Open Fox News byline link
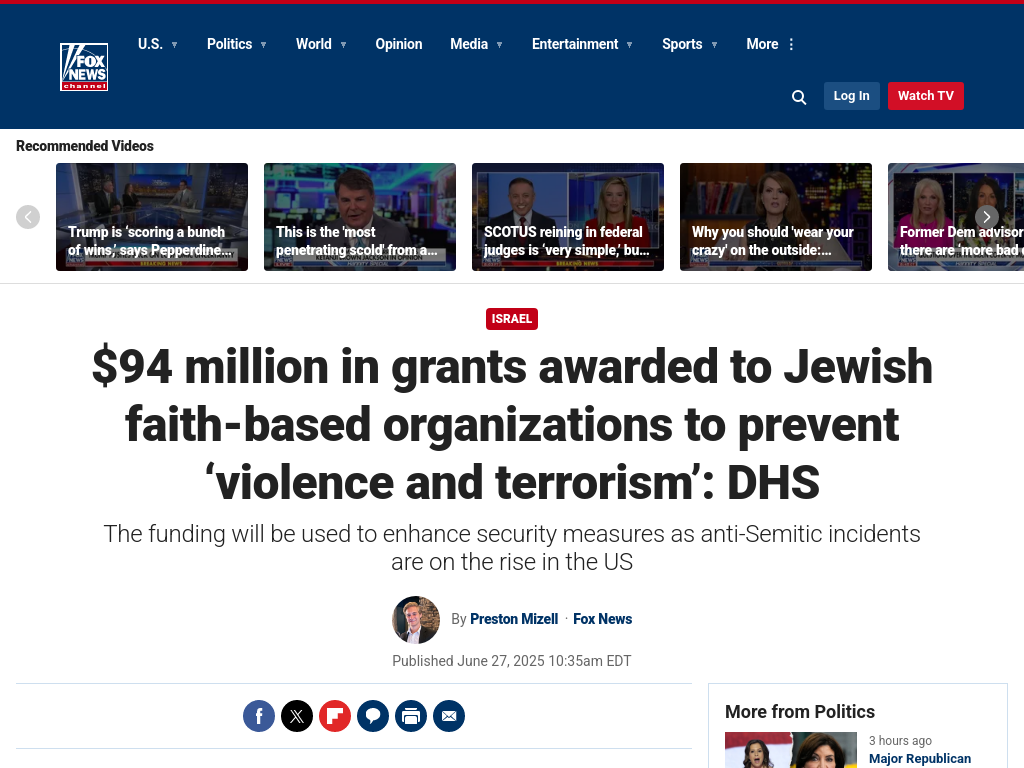 (602, 619)
